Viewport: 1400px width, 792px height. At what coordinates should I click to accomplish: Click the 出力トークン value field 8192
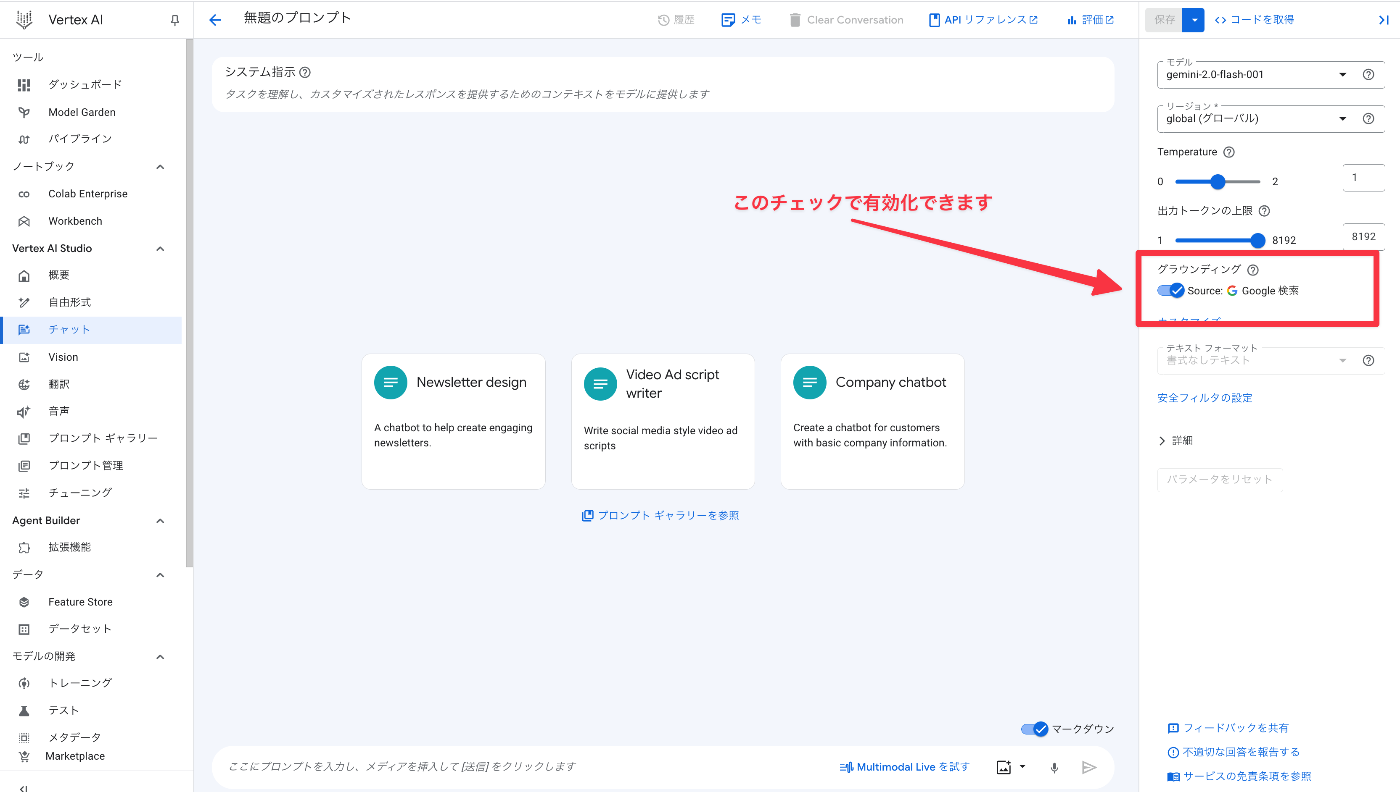tap(1364, 237)
